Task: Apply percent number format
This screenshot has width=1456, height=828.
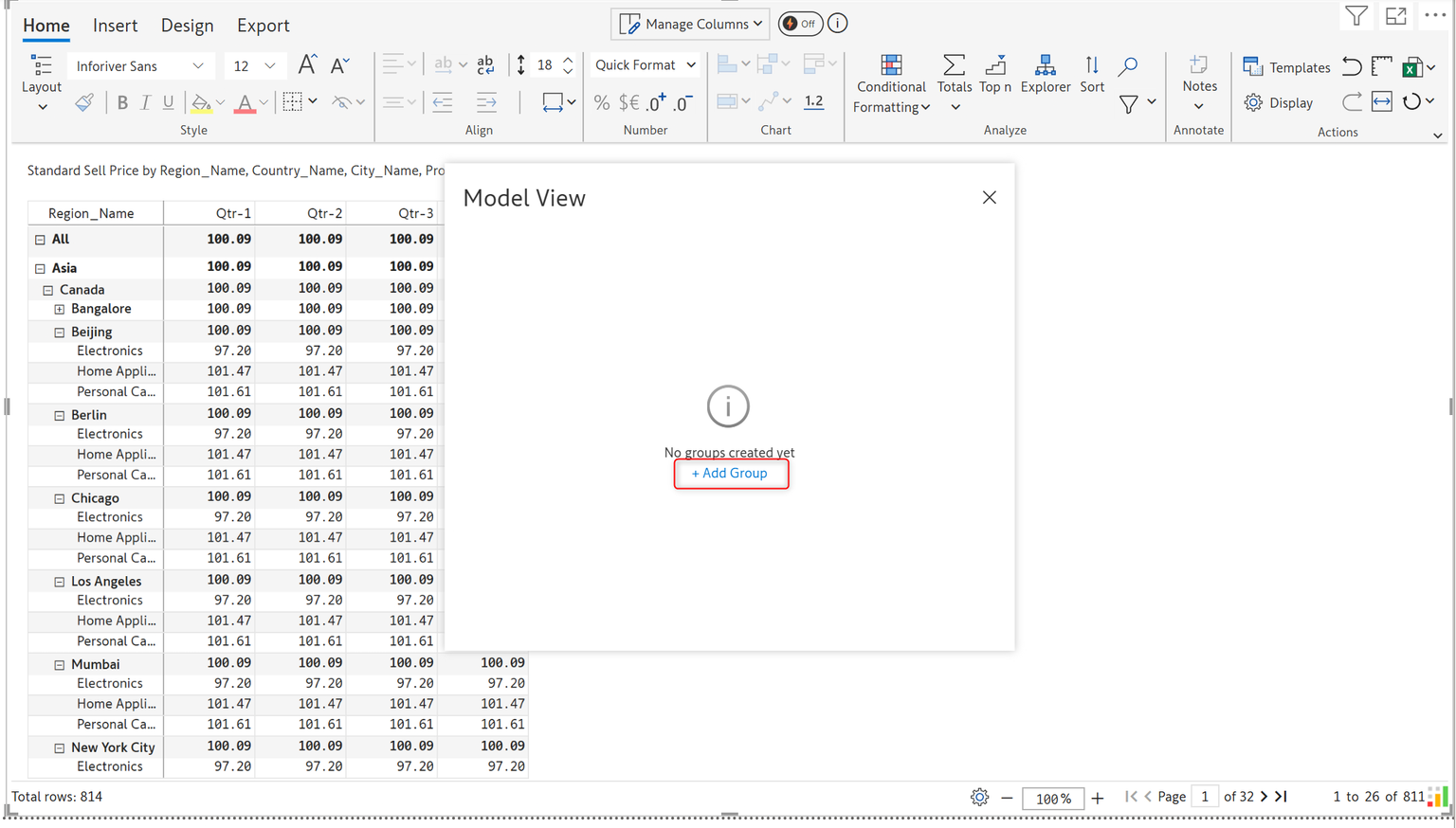Action: pos(601,102)
